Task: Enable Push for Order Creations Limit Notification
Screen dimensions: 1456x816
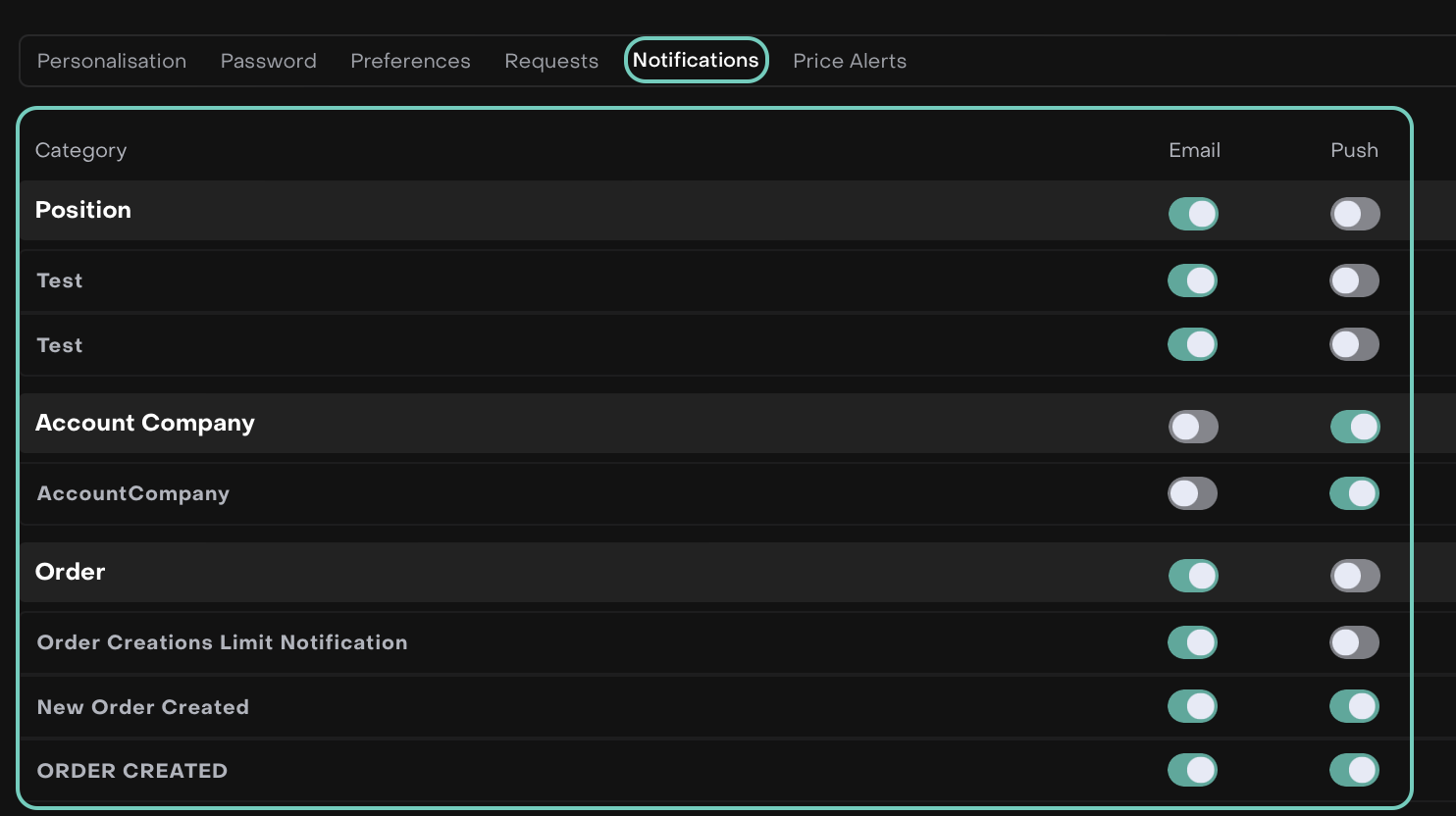Action: pyautogui.click(x=1354, y=642)
